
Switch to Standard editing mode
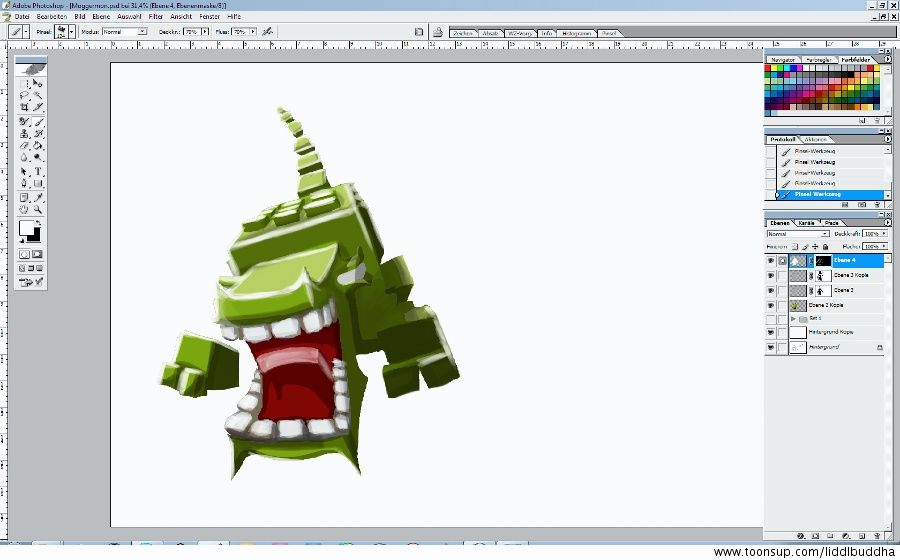tap(24, 254)
